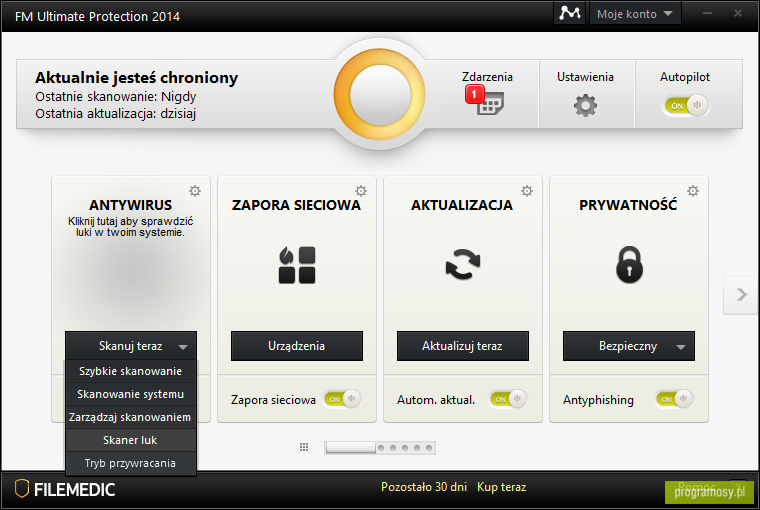This screenshot has width=760, height=510.
Task: Click the Filemedic shield logo
Action: [x=21, y=489]
